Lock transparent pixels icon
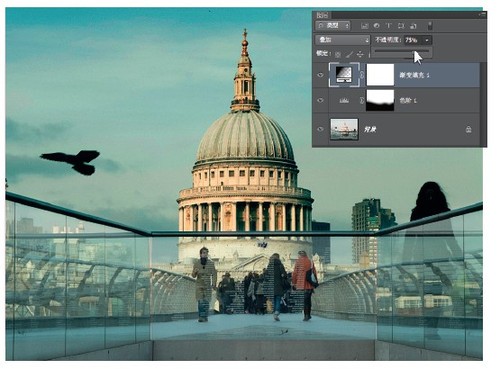500x369 pixels. click(x=338, y=54)
